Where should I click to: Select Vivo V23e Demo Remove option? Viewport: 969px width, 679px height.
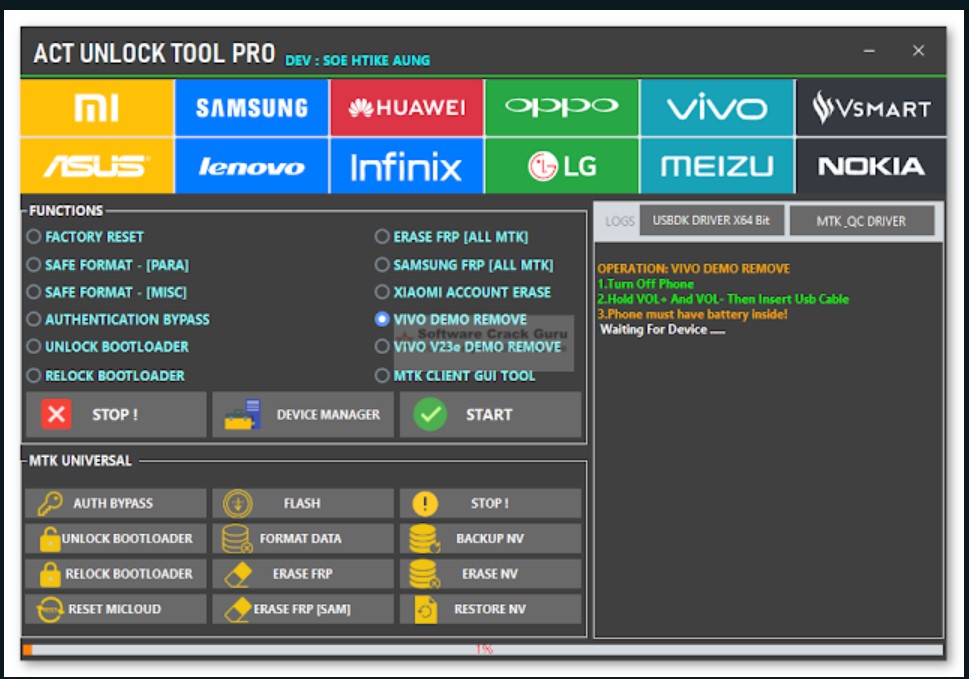click(468, 347)
